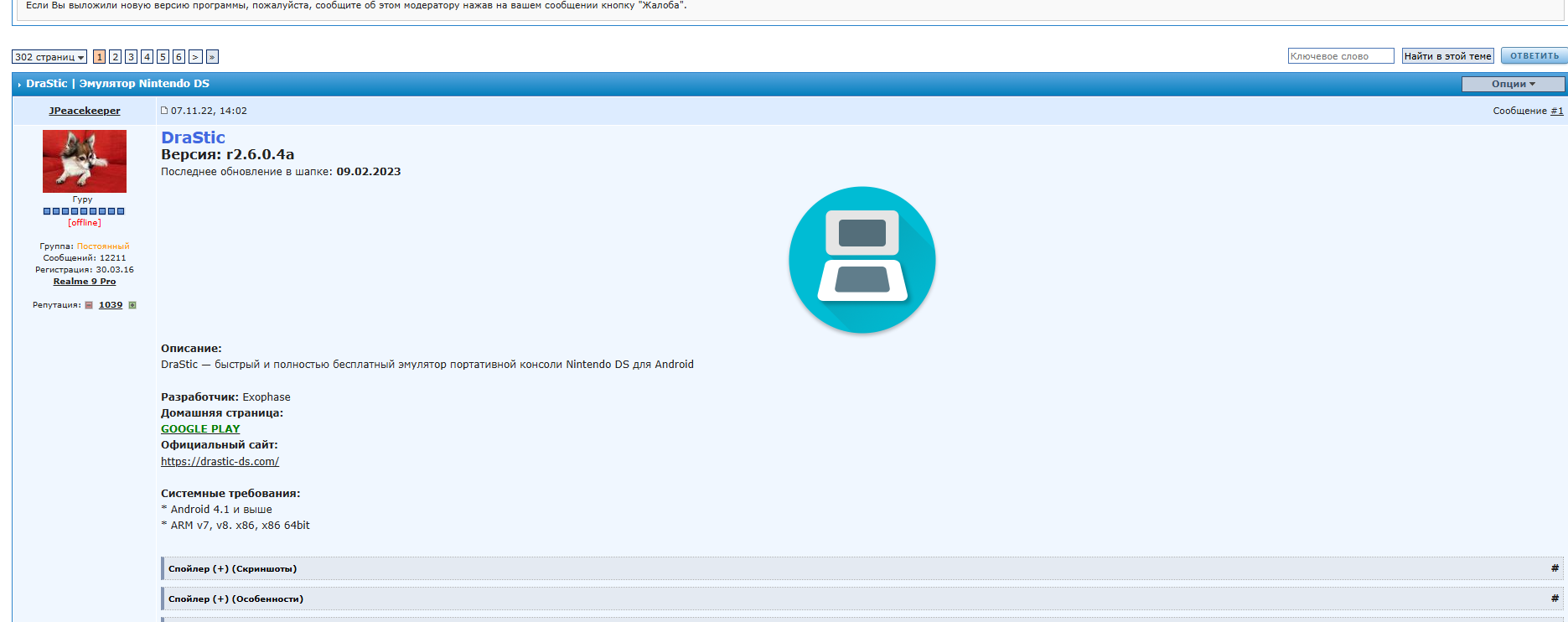Open the Realme 9 Pro device link
This screenshot has width=1568, height=622.
pos(85,282)
